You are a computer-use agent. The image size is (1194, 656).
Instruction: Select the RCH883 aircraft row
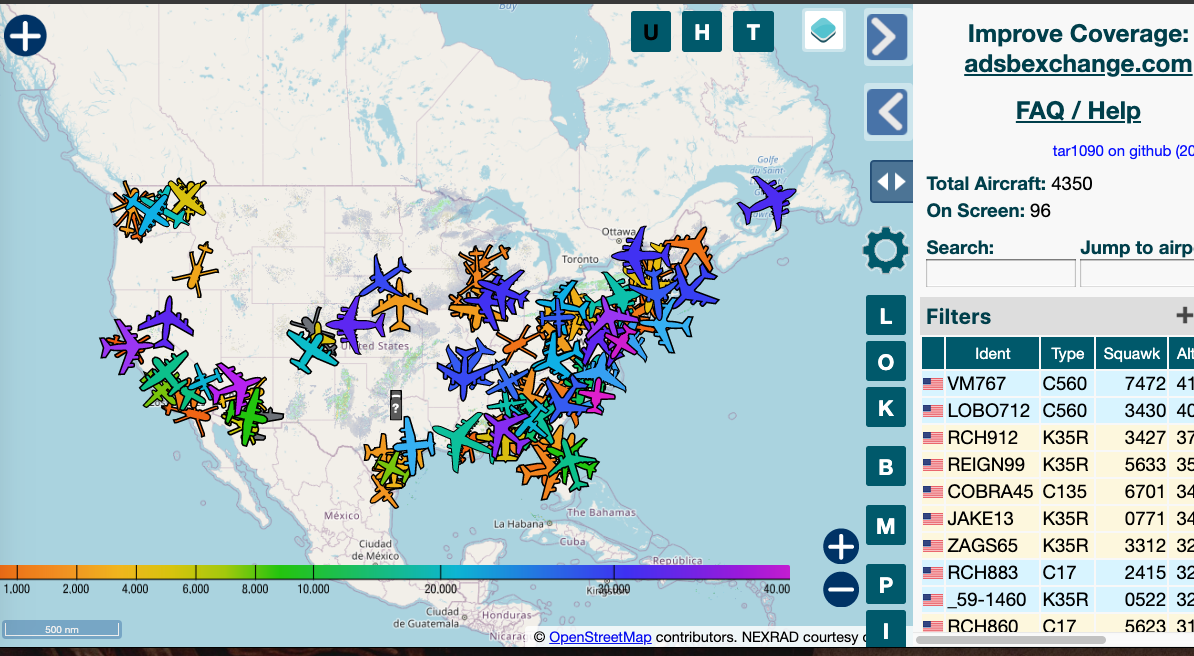coord(1057,573)
